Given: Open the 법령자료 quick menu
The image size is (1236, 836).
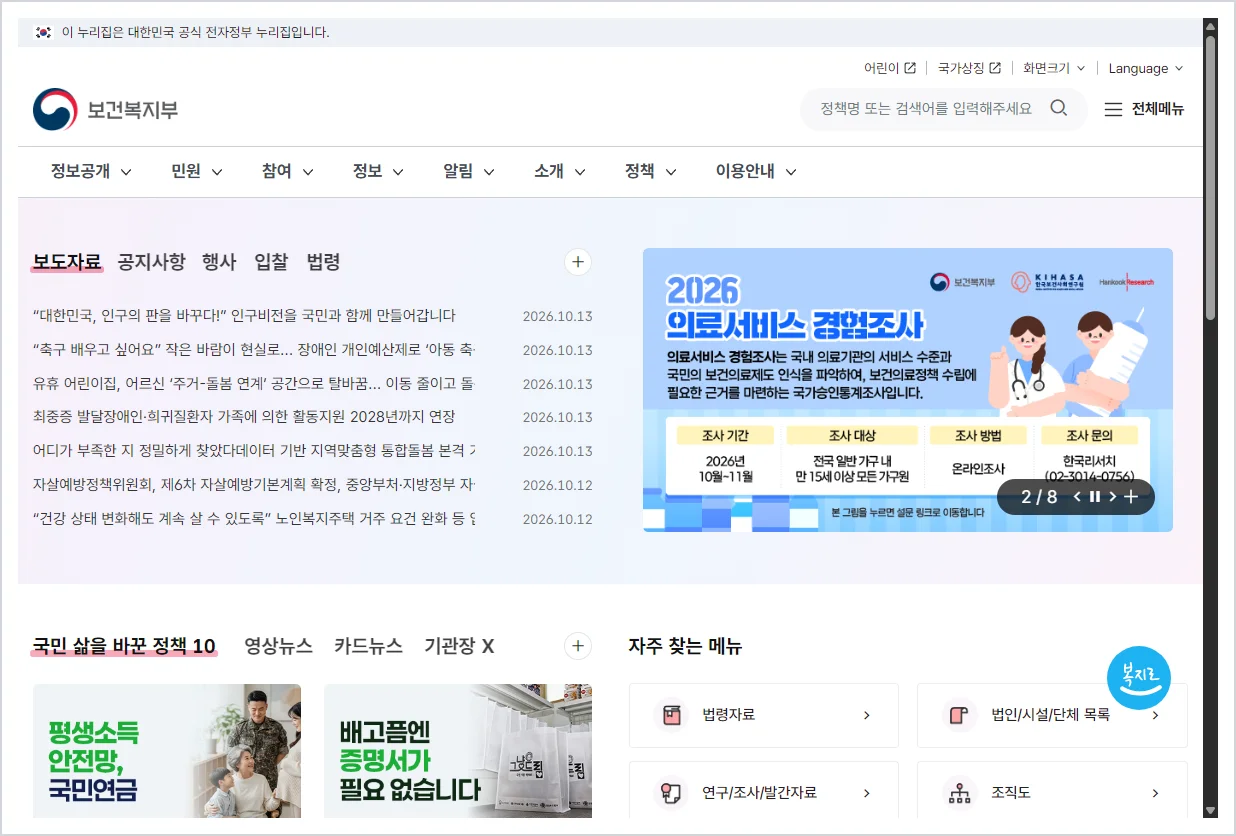Looking at the screenshot, I should point(764,715).
